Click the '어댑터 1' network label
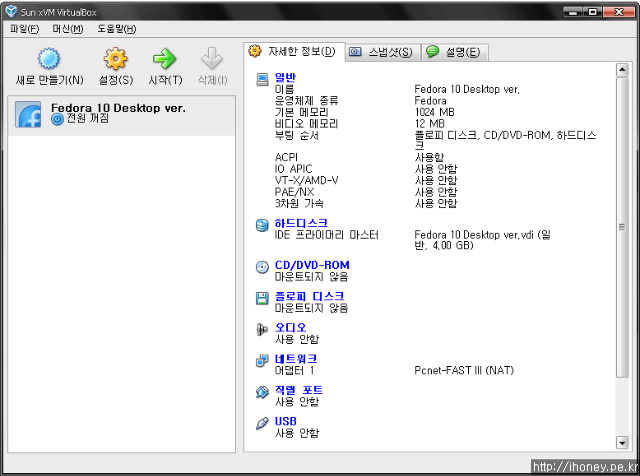 [295, 370]
